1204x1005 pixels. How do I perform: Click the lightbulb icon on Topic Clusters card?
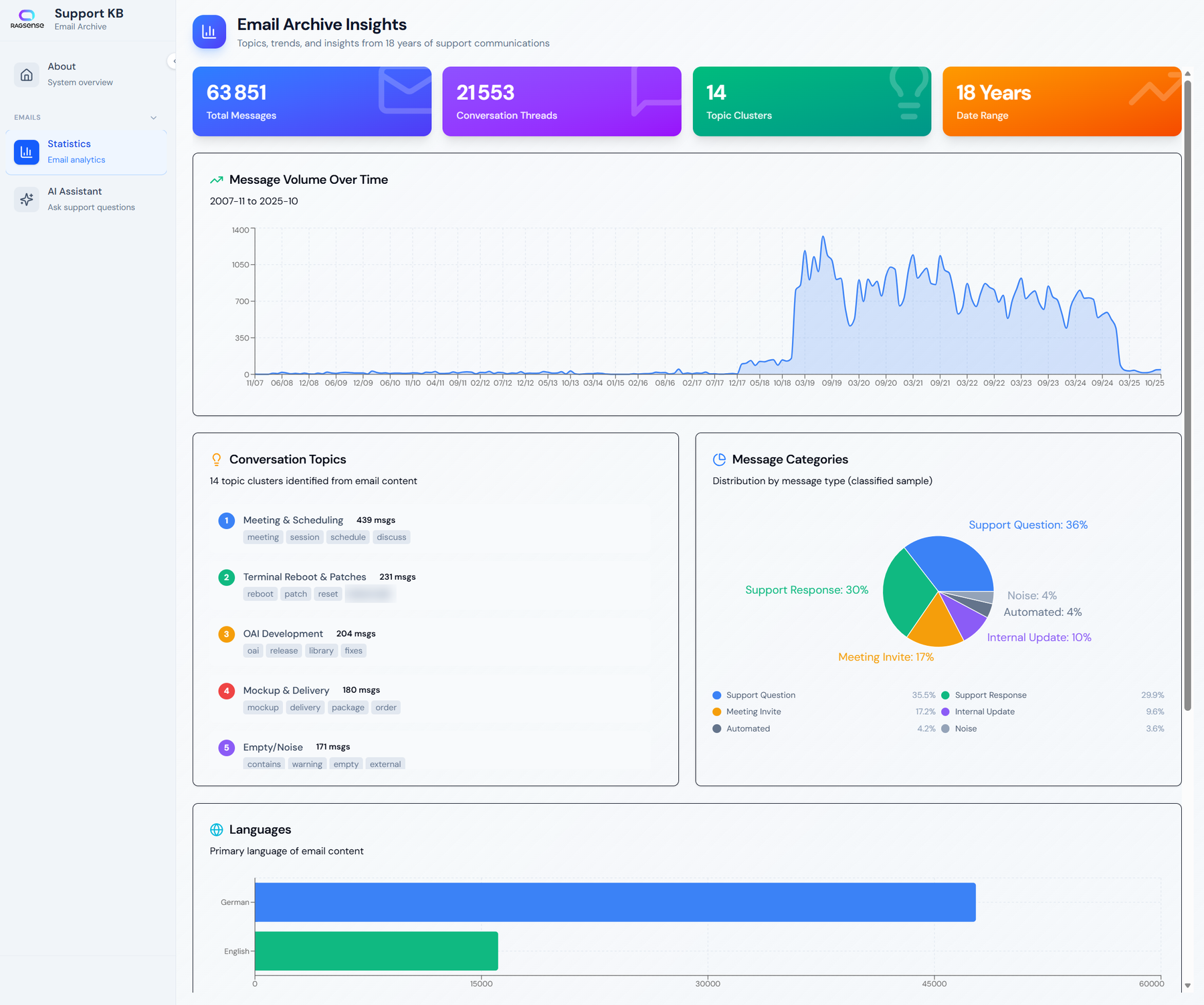pyautogui.click(x=909, y=94)
